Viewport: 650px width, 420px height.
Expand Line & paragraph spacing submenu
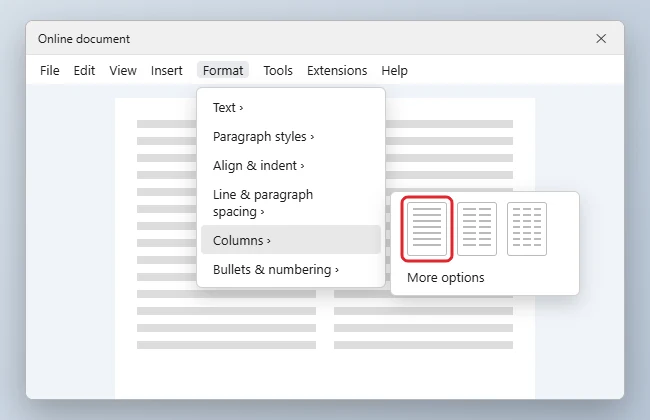click(291, 203)
